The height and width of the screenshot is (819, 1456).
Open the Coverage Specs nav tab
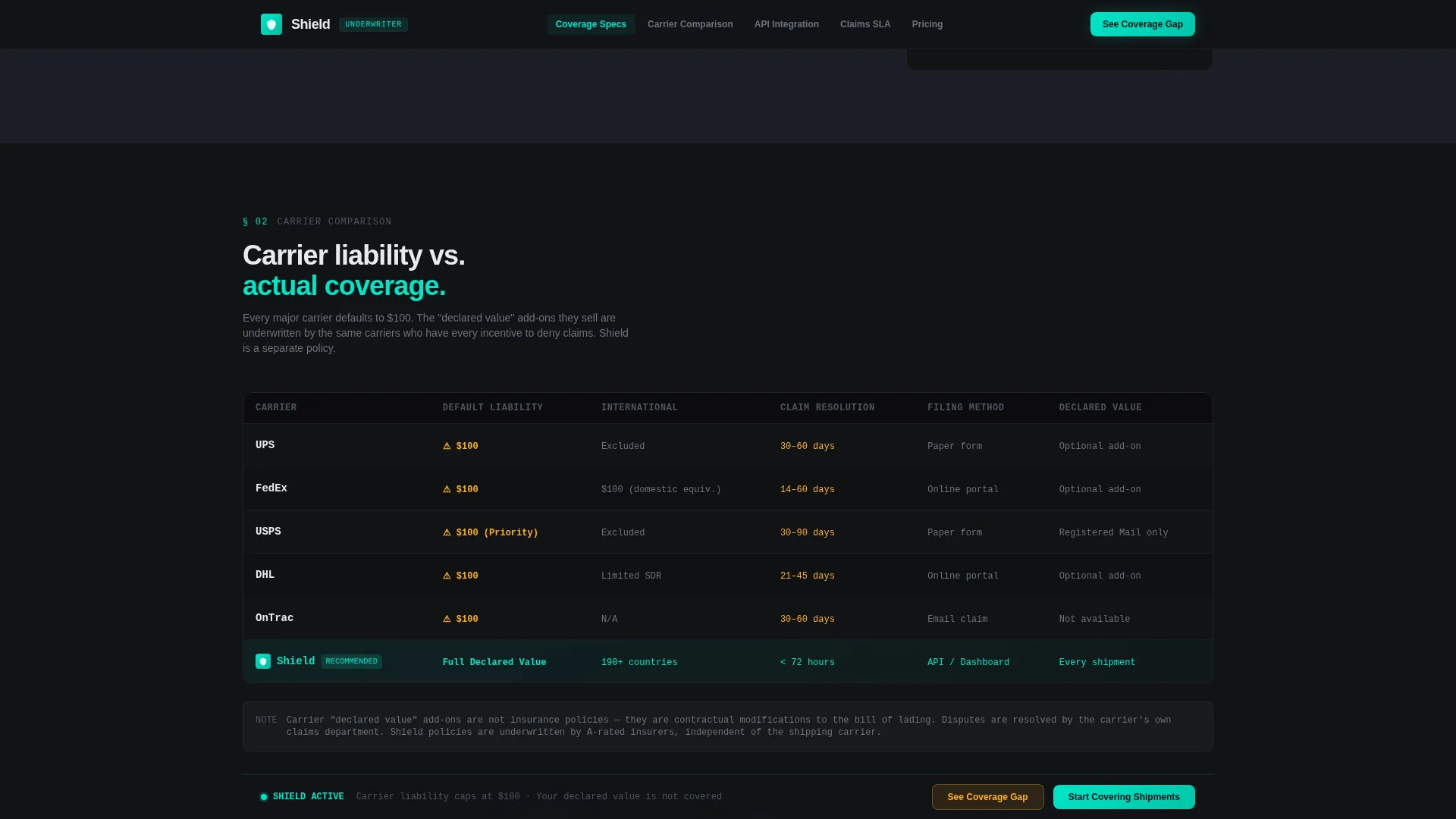click(591, 24)
